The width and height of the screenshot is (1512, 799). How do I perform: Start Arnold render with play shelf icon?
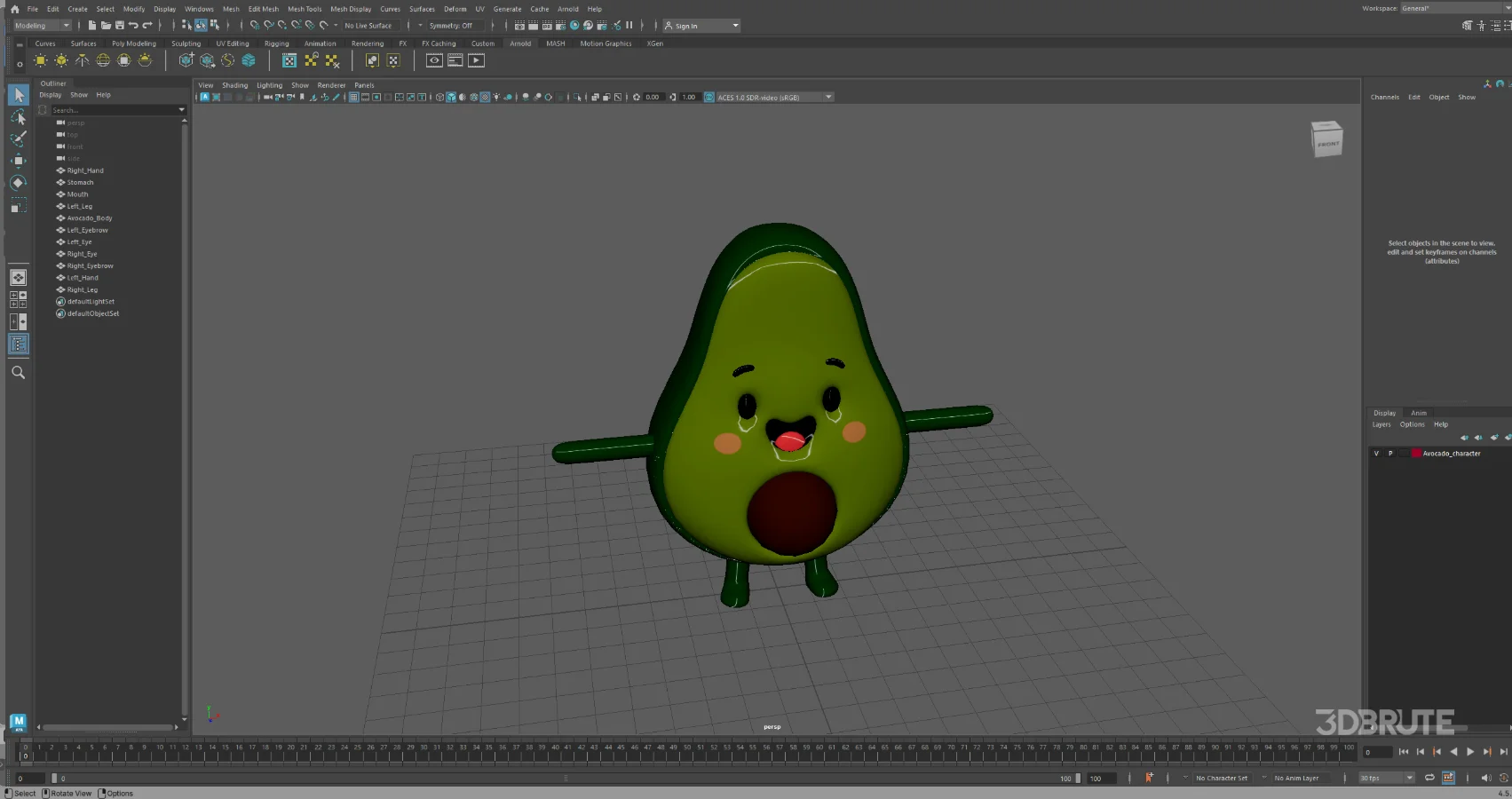pyautogui.click(x=477, y=60)
